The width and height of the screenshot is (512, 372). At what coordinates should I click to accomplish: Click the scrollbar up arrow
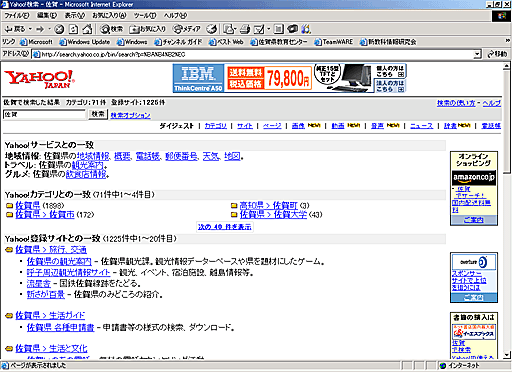point(507,66)
